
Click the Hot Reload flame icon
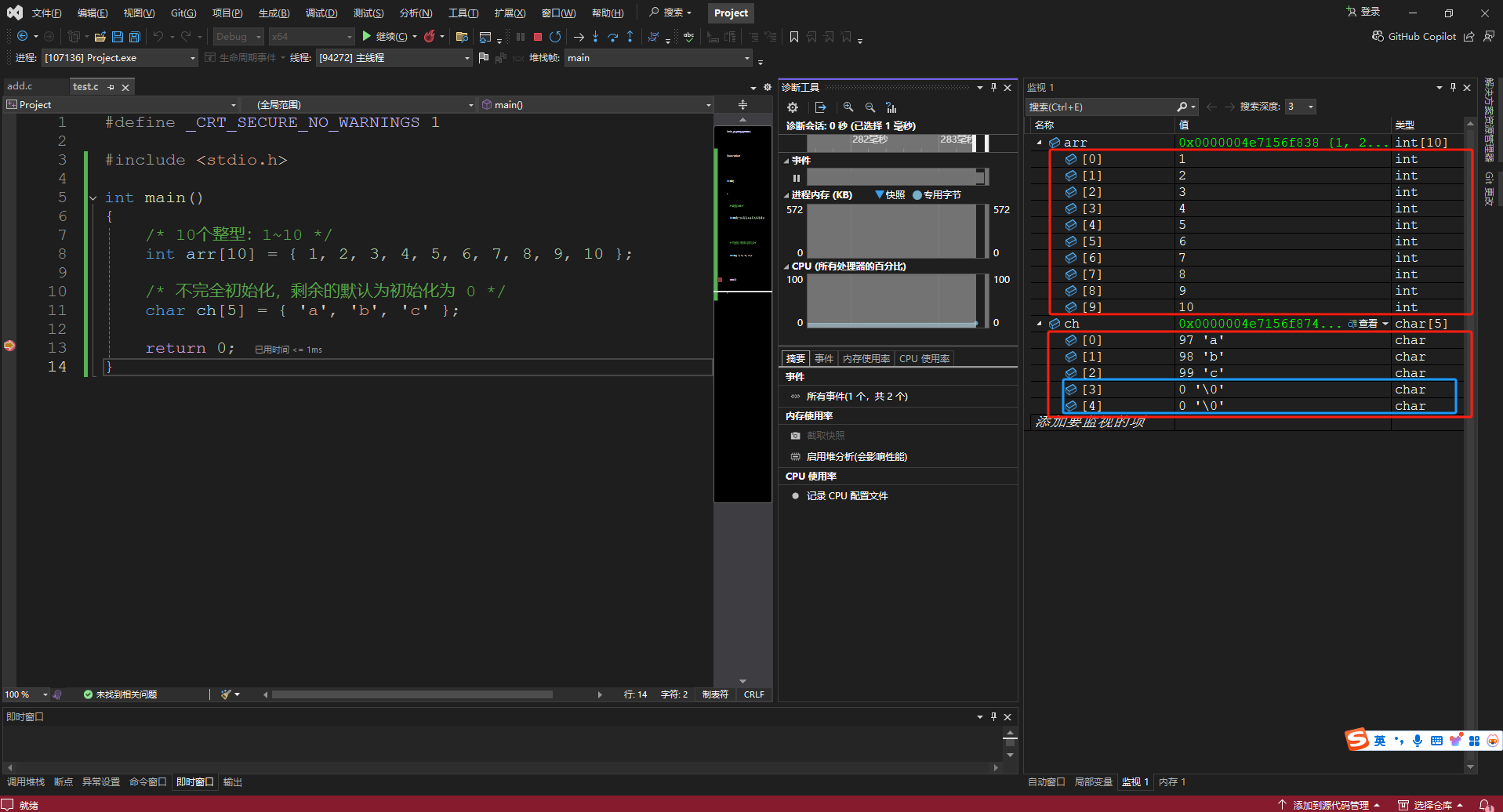[x=430, y=37]
